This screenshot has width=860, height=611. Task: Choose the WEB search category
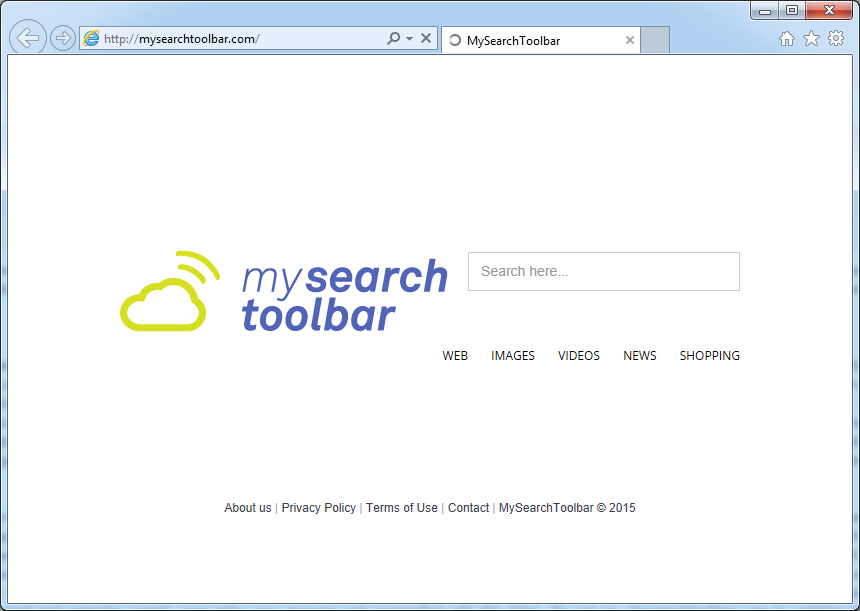455,356
